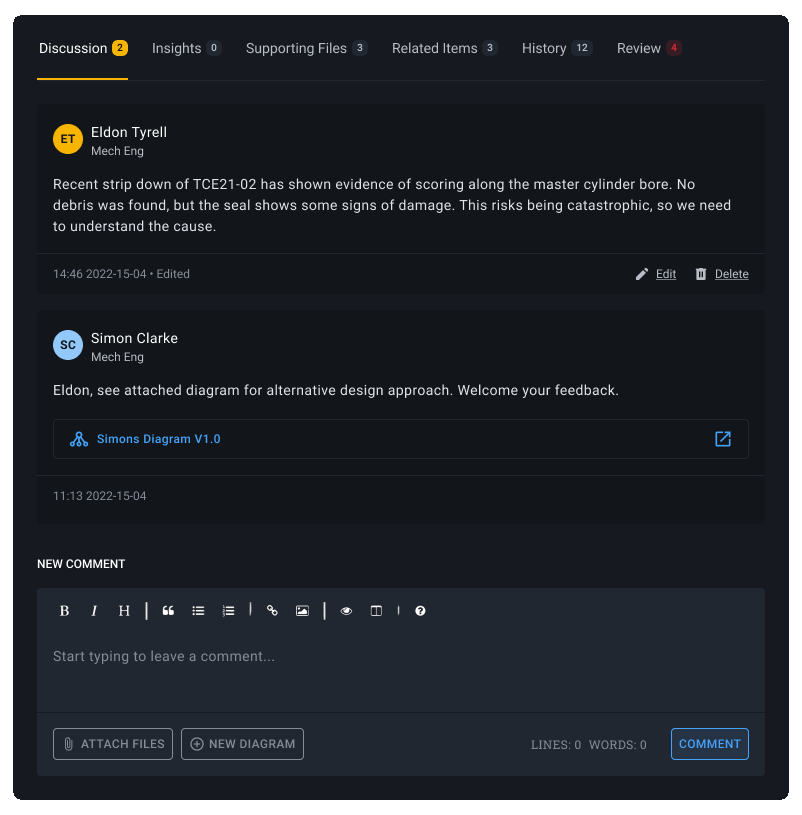Insert a hyperlink in the comment
Viewport: 802px width, 815px height.
272,611
